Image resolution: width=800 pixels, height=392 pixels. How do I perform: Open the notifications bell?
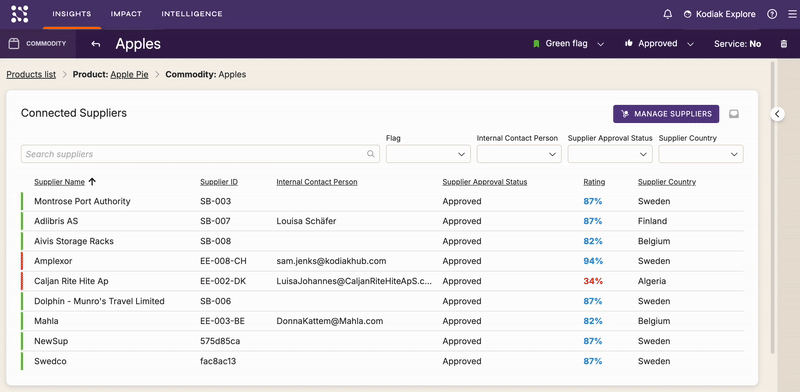point(667,14)
